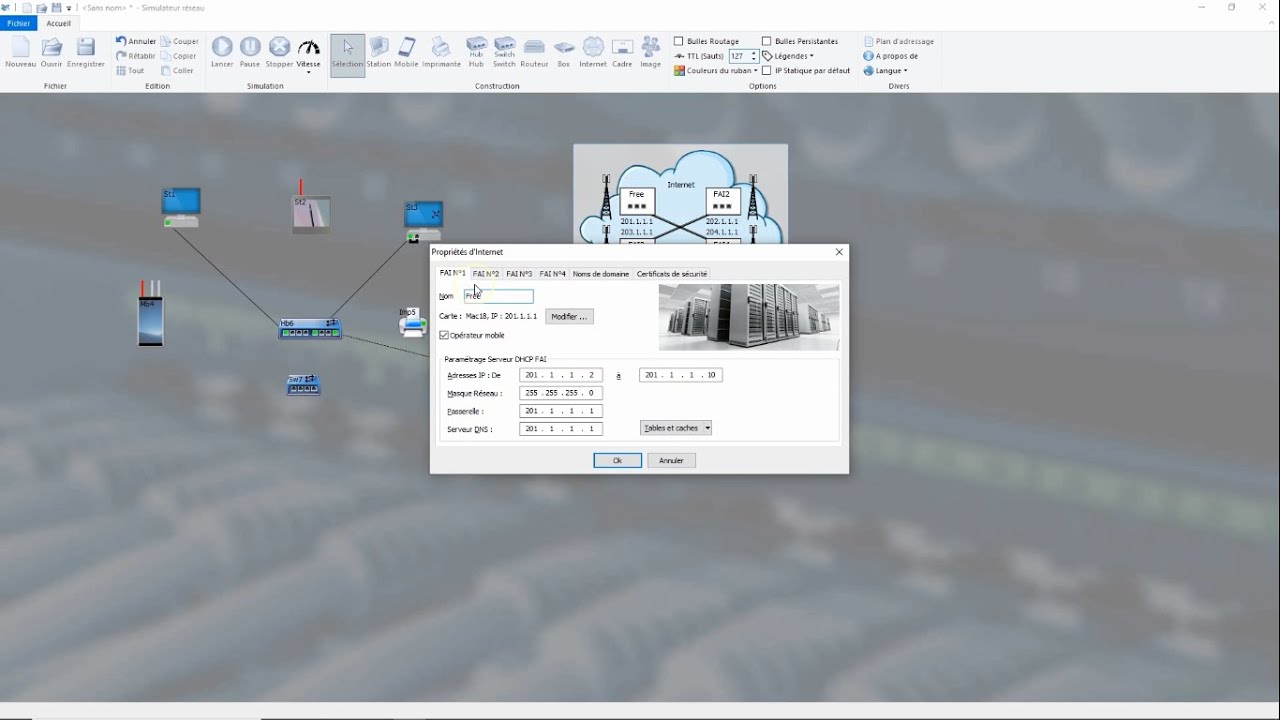Image resolution: width=1280 pixels, height=720 pixels.
Task: Start simulation with Lancer
Action: pyautogui.click(x=222, y=53)
